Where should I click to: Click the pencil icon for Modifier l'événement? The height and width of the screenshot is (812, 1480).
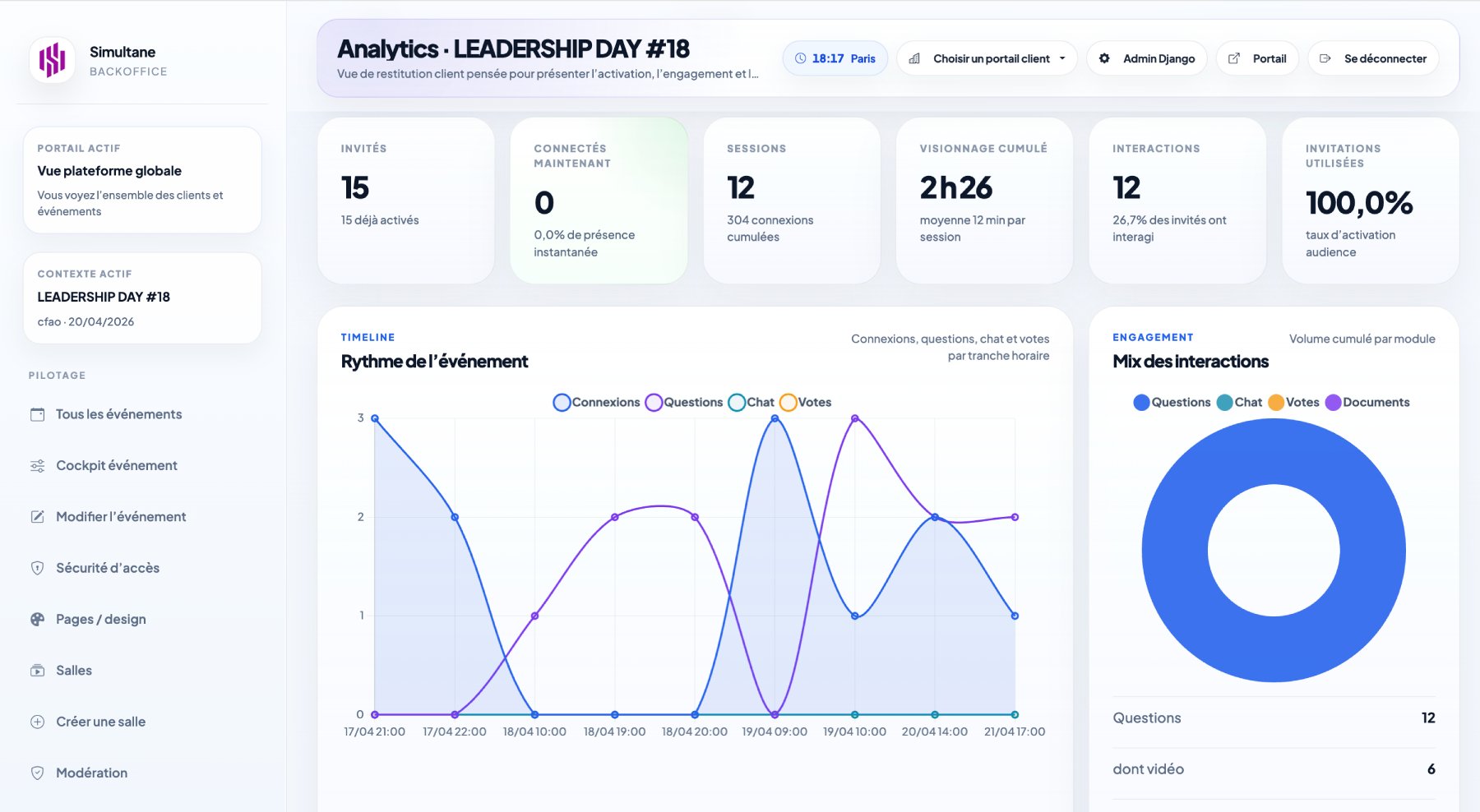pos(38,517)
